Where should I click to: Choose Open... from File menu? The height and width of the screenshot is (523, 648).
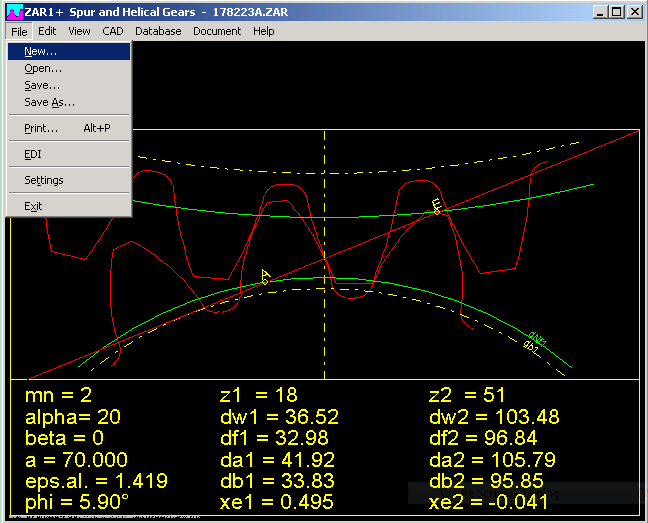69,69
